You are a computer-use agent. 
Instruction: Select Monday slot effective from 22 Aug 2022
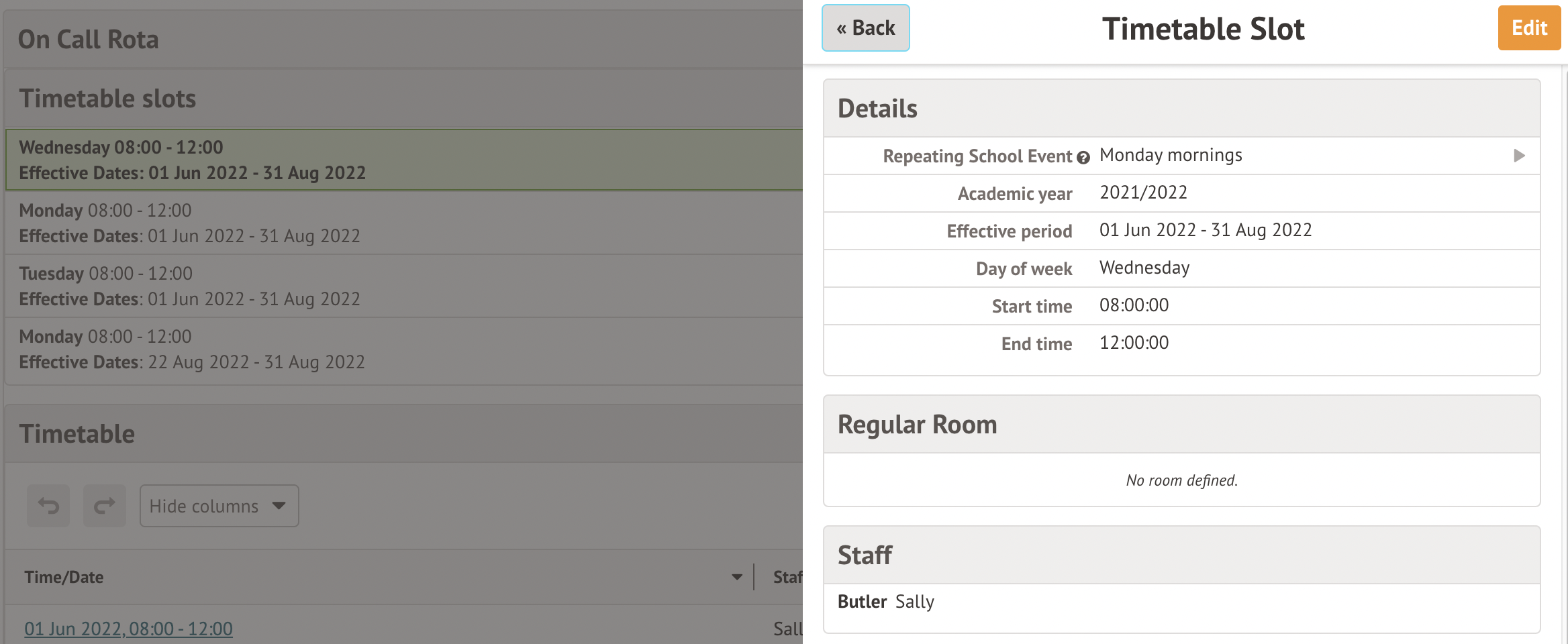point(403,349)
